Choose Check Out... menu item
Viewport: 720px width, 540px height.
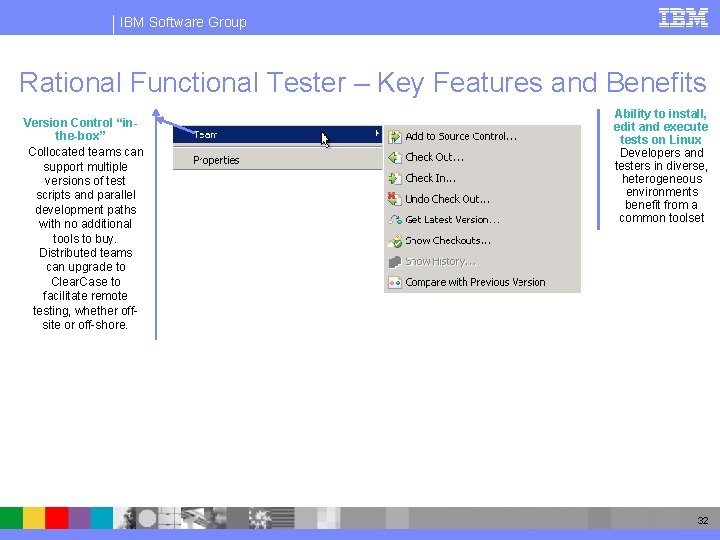[x=482, y=158]
